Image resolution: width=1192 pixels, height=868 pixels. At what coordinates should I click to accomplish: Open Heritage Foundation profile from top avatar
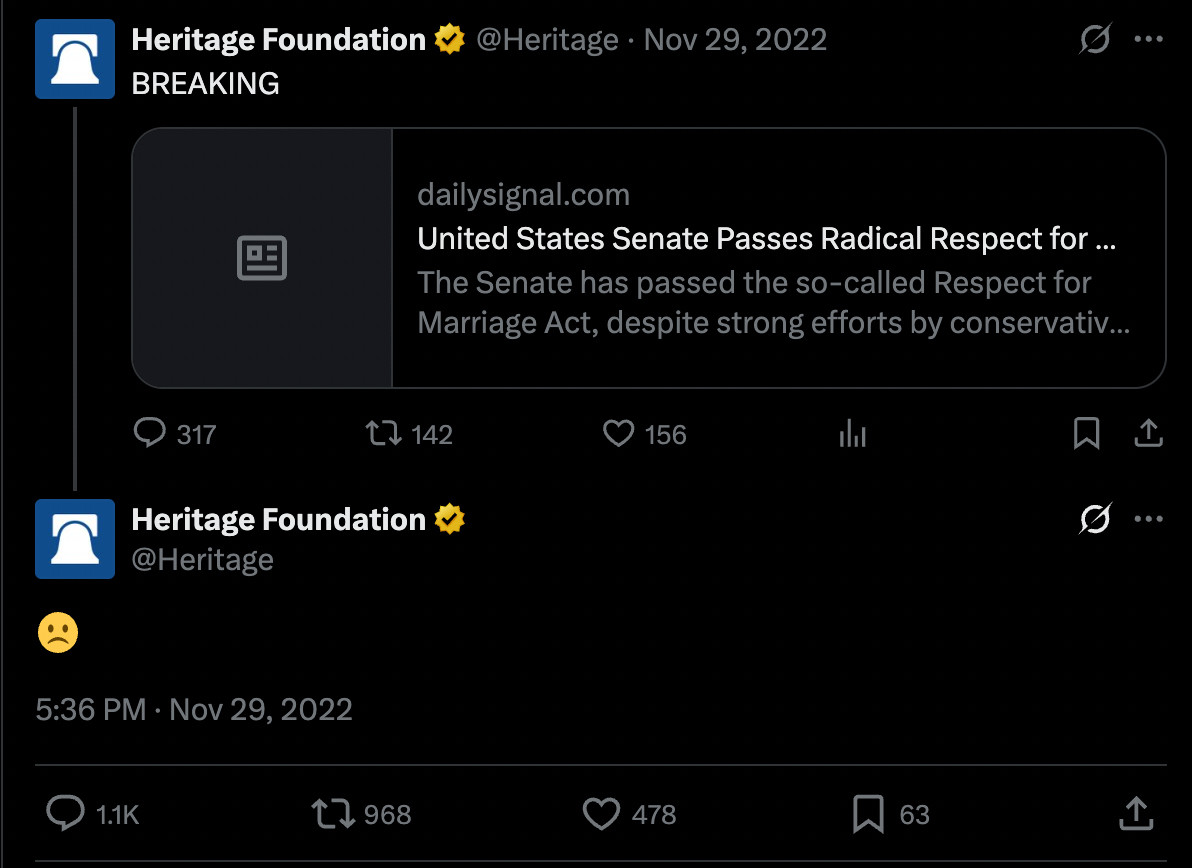click(x=74, y=59)
